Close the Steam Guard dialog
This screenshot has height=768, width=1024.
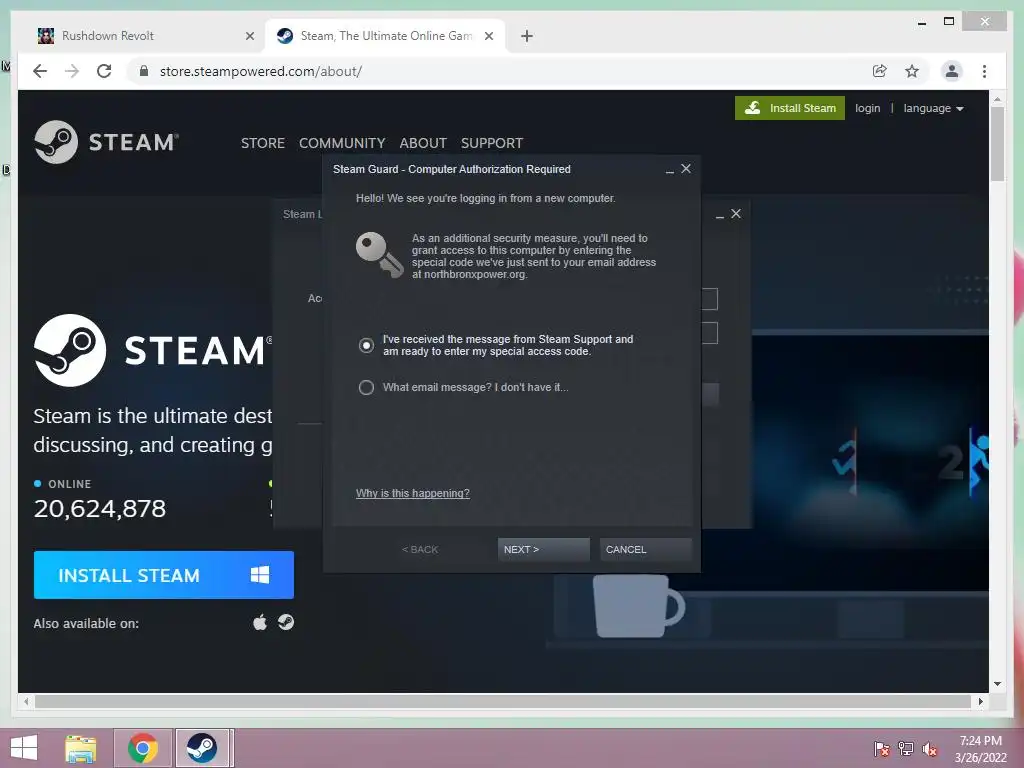pyautogui.click(x=686, y=168)
